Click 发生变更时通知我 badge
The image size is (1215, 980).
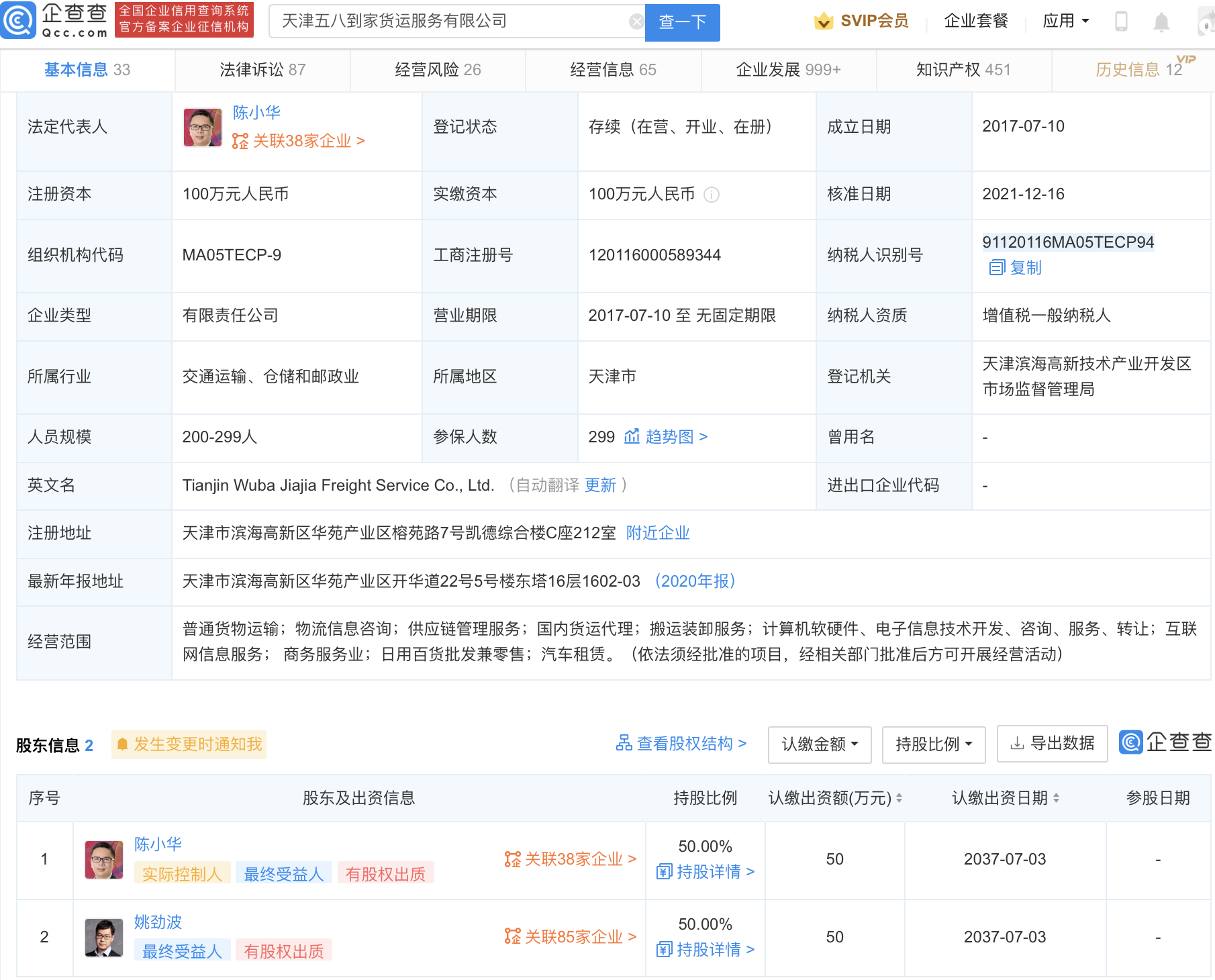tap(189, 744)
